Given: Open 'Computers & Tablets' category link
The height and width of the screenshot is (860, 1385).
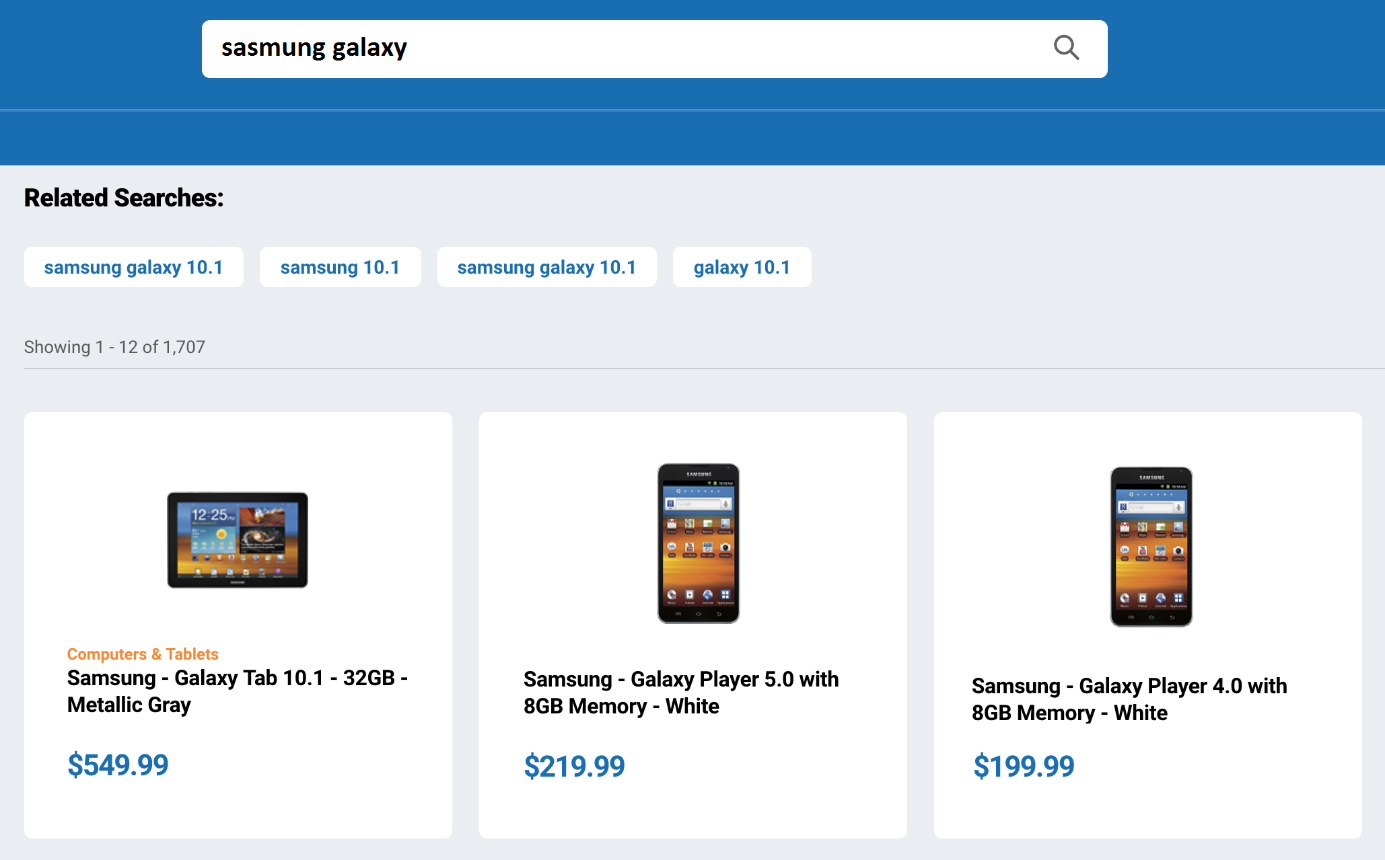Looking at the screenshot, I should [143, 654].
